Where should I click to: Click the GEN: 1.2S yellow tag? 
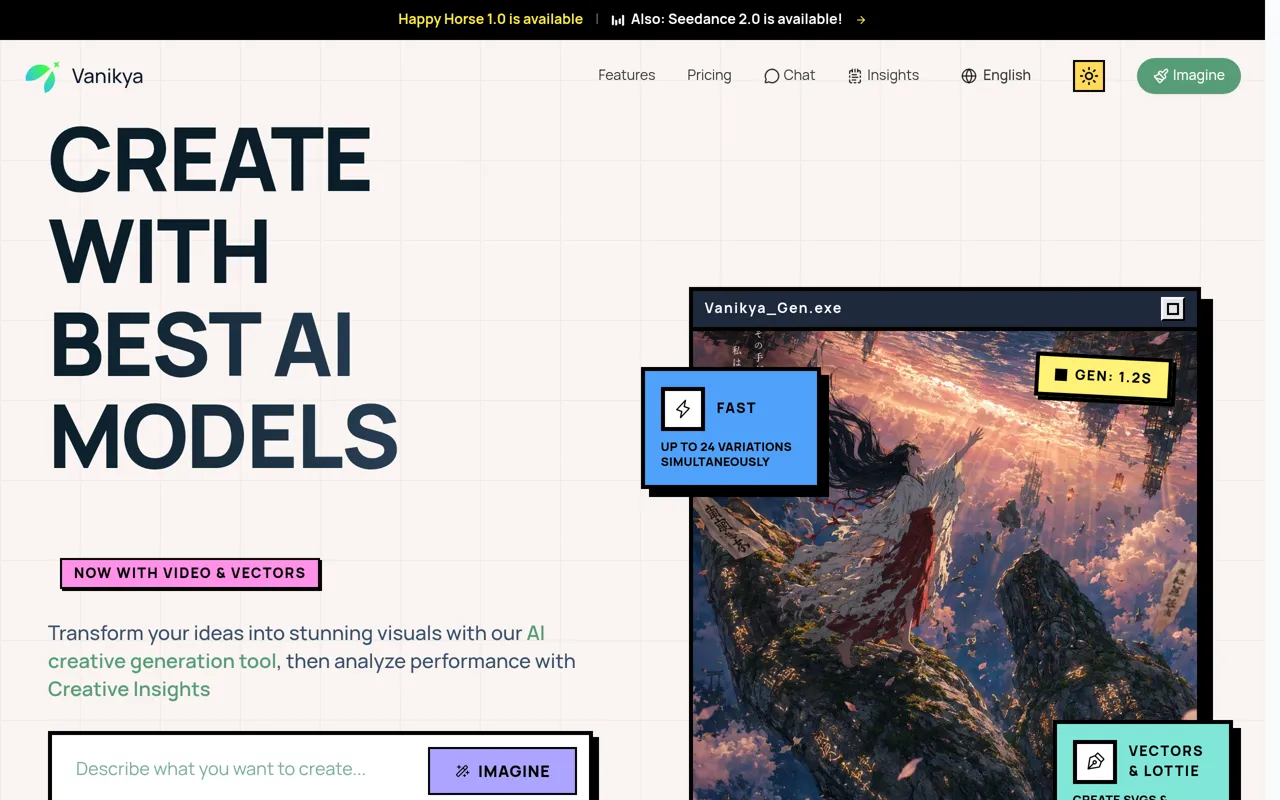[1103, 377]
